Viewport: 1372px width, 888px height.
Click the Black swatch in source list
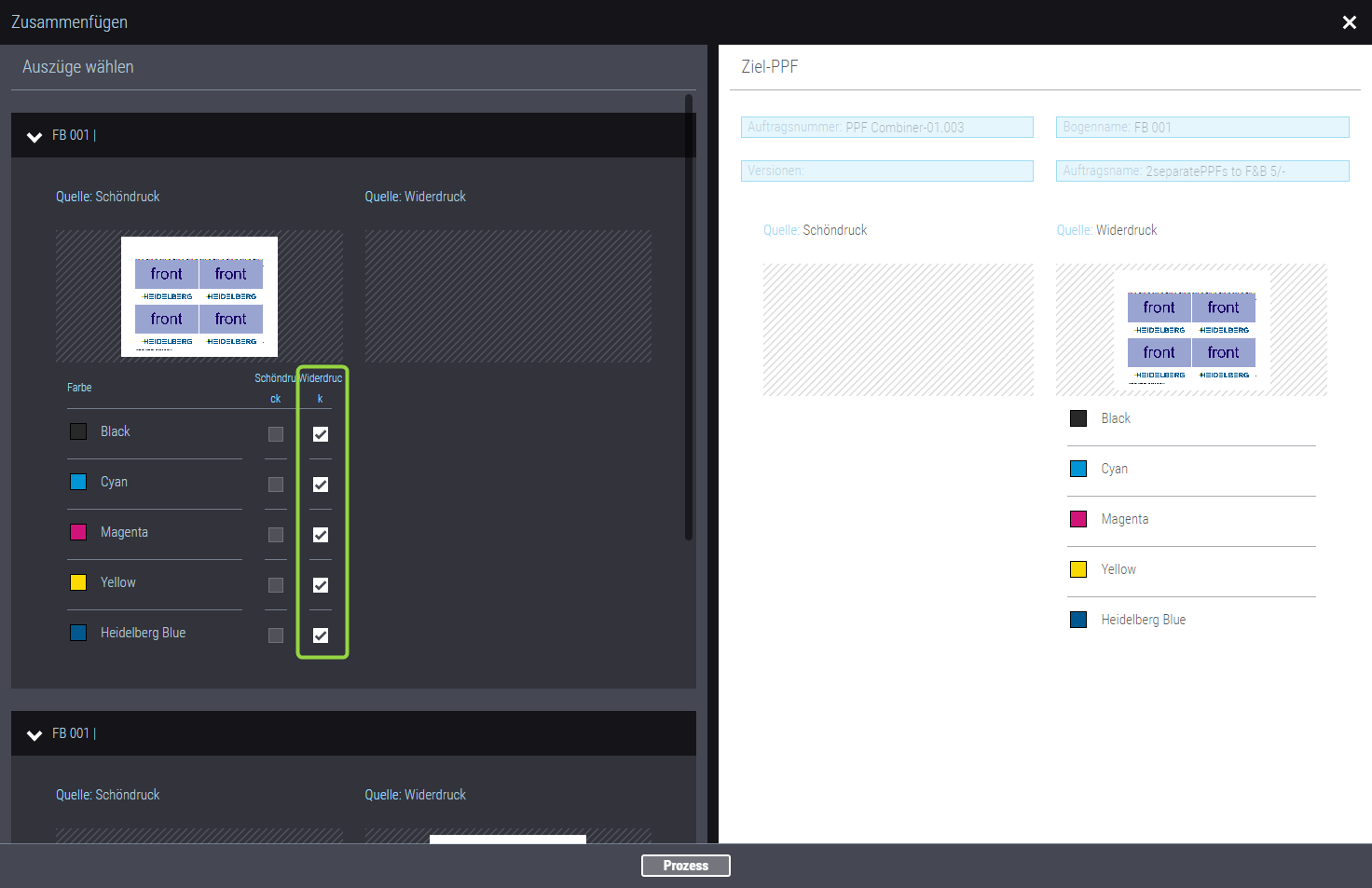click(x=78, y=431)
